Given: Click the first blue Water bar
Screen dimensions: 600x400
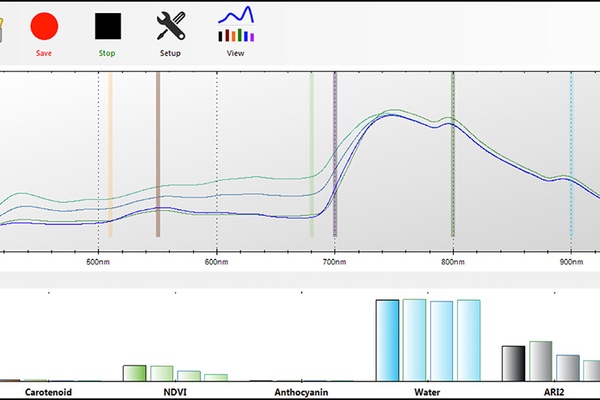Looking at the screenshot, I should coord(387,340).
